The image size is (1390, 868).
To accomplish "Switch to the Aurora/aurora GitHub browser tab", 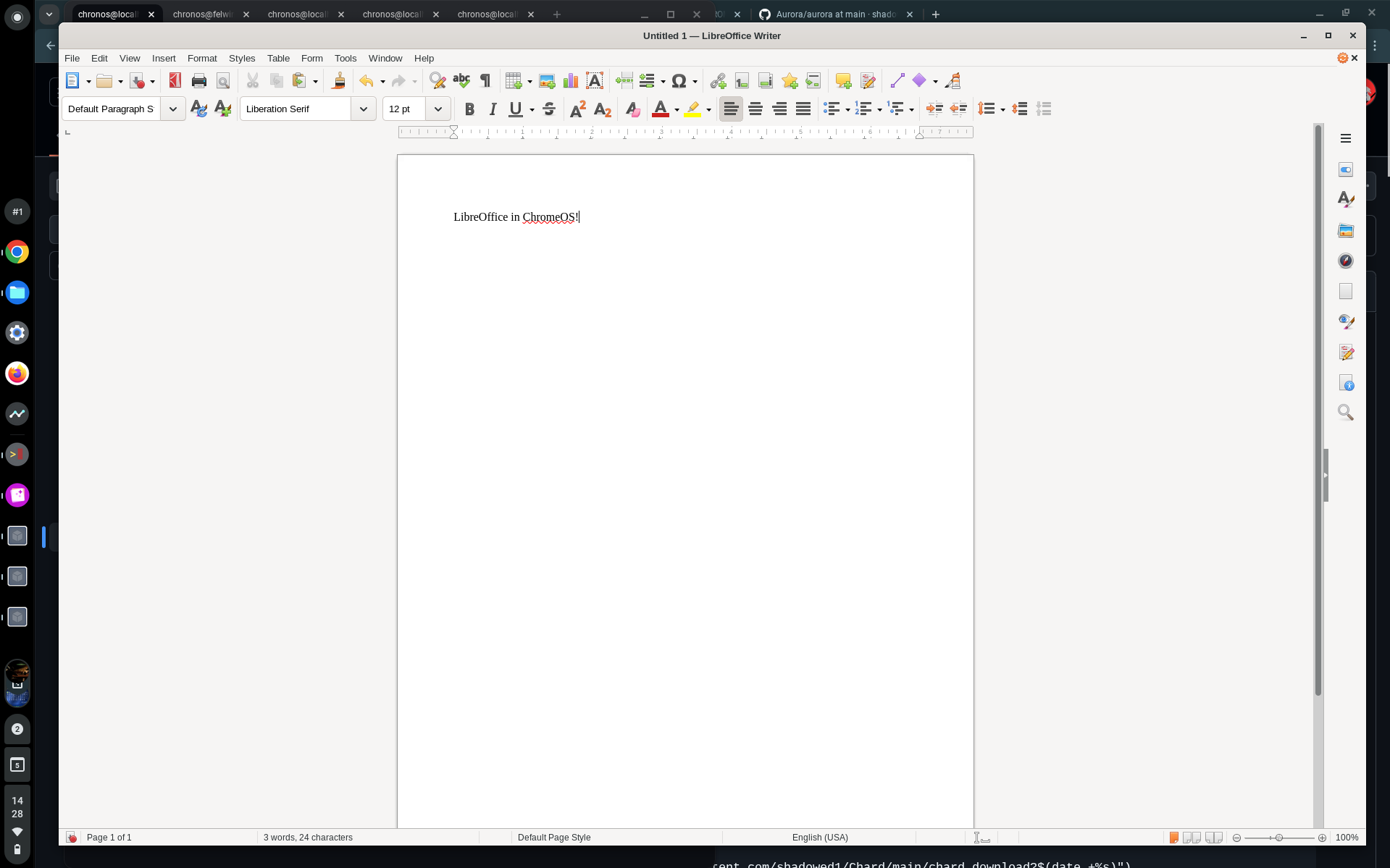I will click(837, 14).
